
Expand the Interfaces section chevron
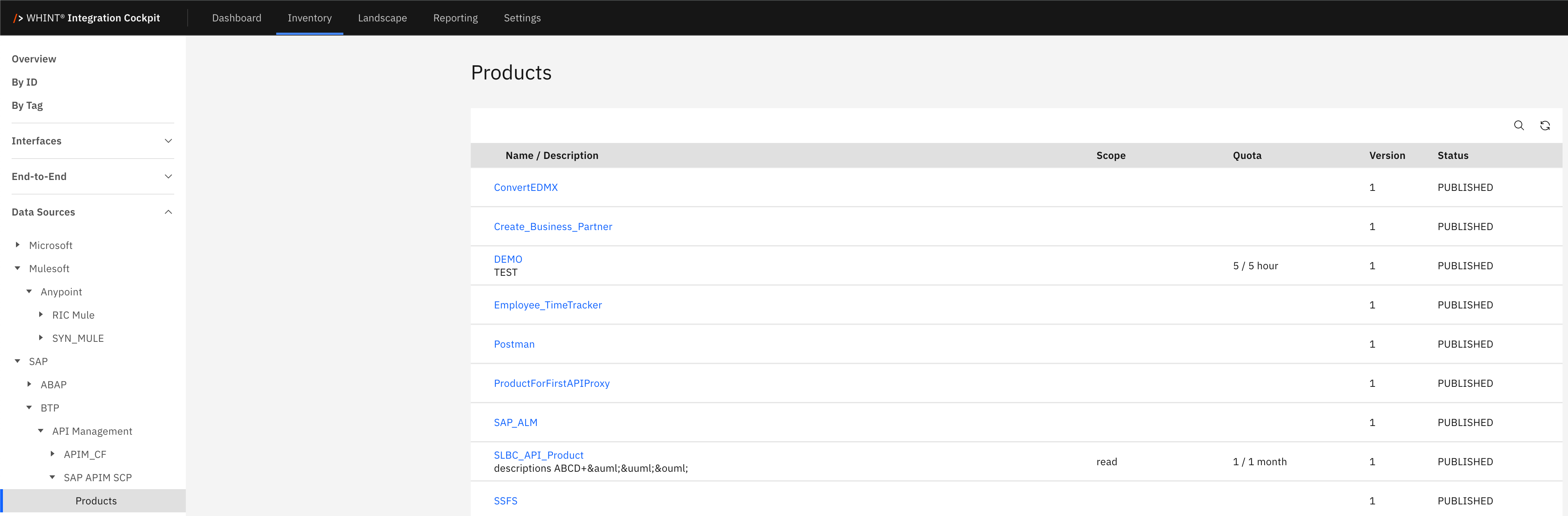169,141
